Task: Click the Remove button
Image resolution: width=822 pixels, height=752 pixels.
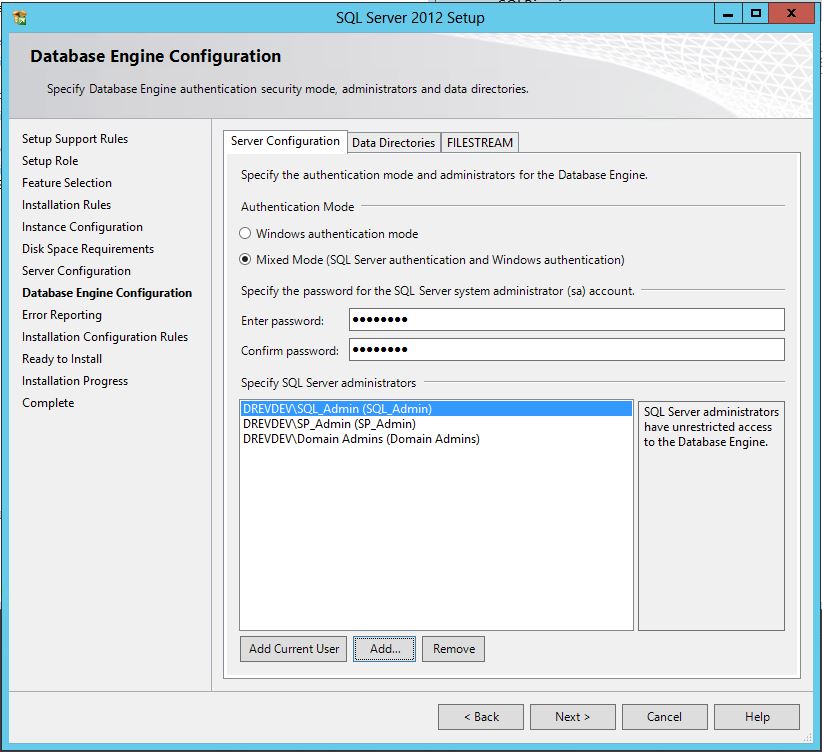Action: point(453,649)
